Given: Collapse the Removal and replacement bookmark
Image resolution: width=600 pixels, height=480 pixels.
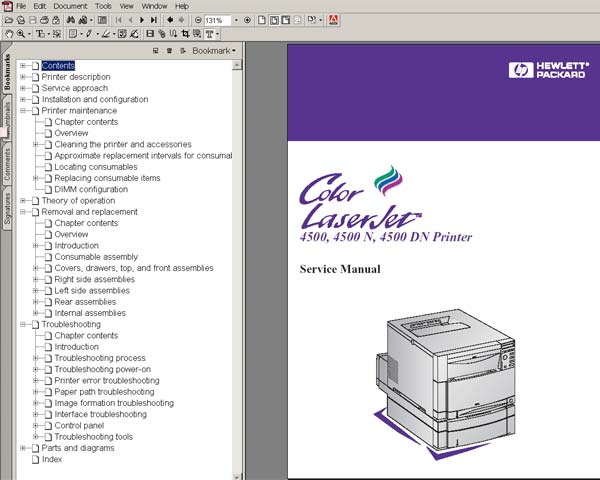Looking at the screenshot, I should tap(23, 212).
